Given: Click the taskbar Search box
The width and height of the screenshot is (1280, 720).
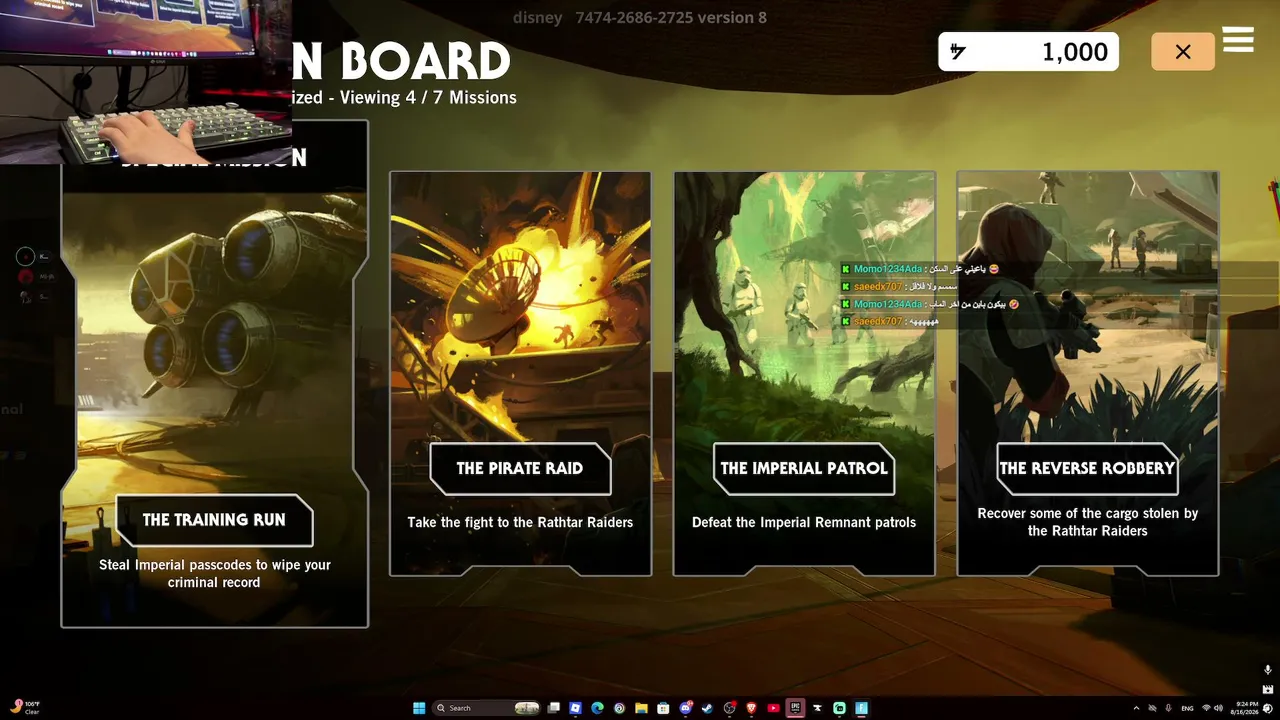Looking at the screenshot, I should coord(487,708).
